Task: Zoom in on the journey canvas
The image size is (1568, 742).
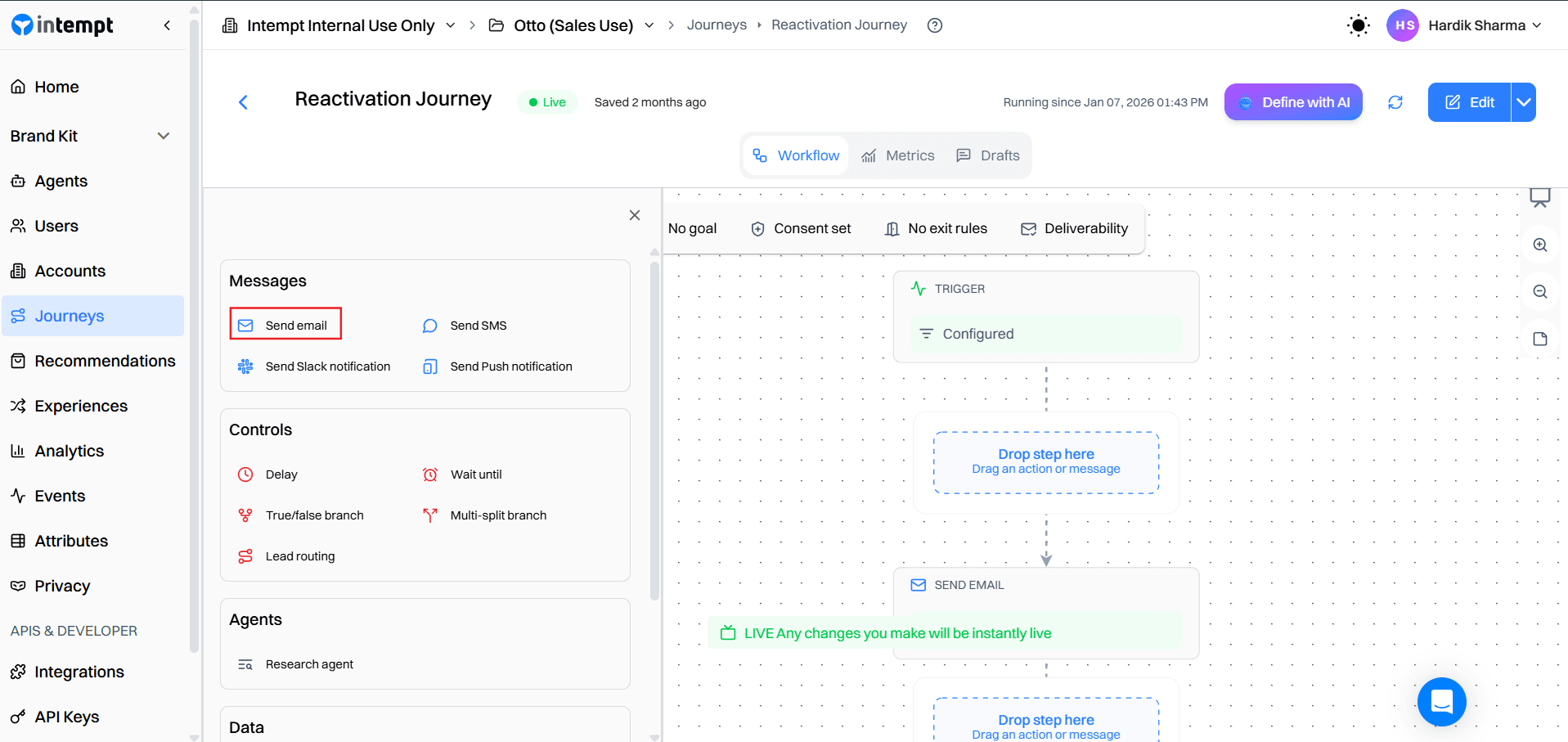Action: click(x=1539, y=245)
